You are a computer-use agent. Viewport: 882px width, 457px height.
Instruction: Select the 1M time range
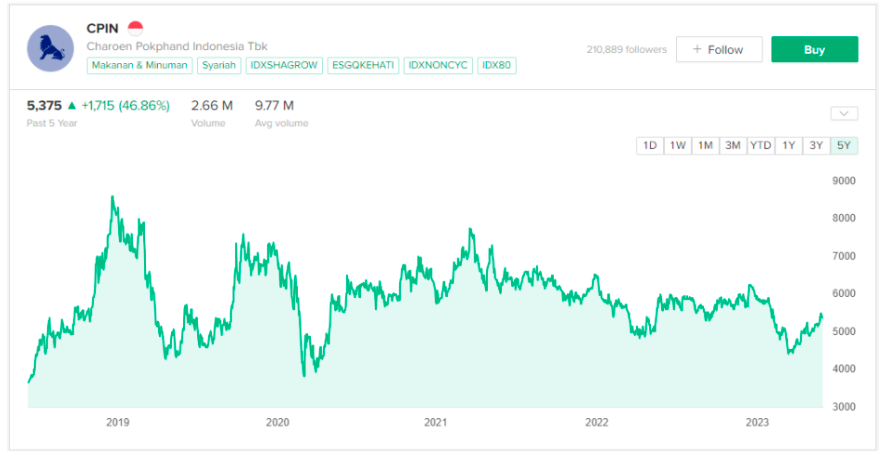[705, 146]
